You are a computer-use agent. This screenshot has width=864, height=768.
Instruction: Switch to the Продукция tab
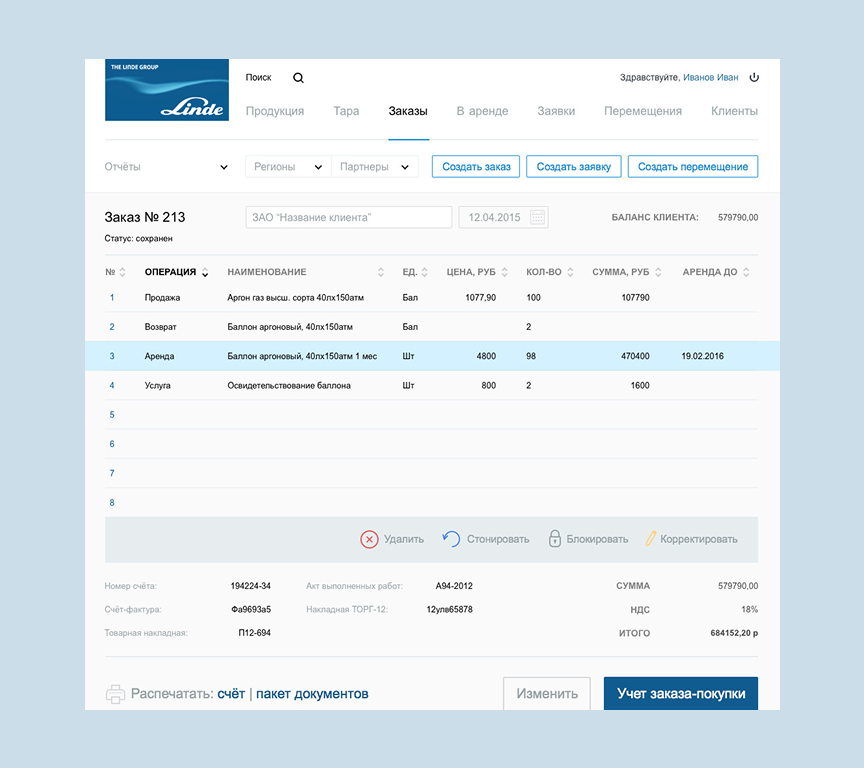coord(275,111)
